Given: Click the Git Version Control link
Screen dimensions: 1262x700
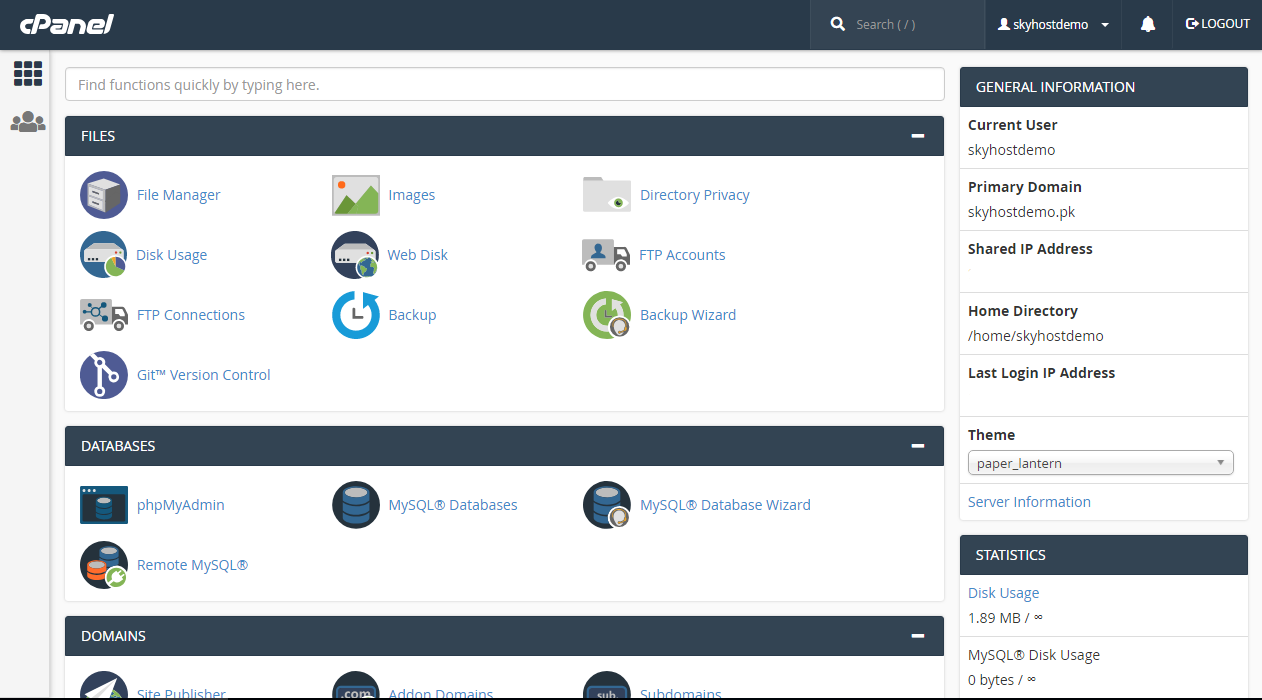Looking at the screenshot, I should click(x=204, y=375).
